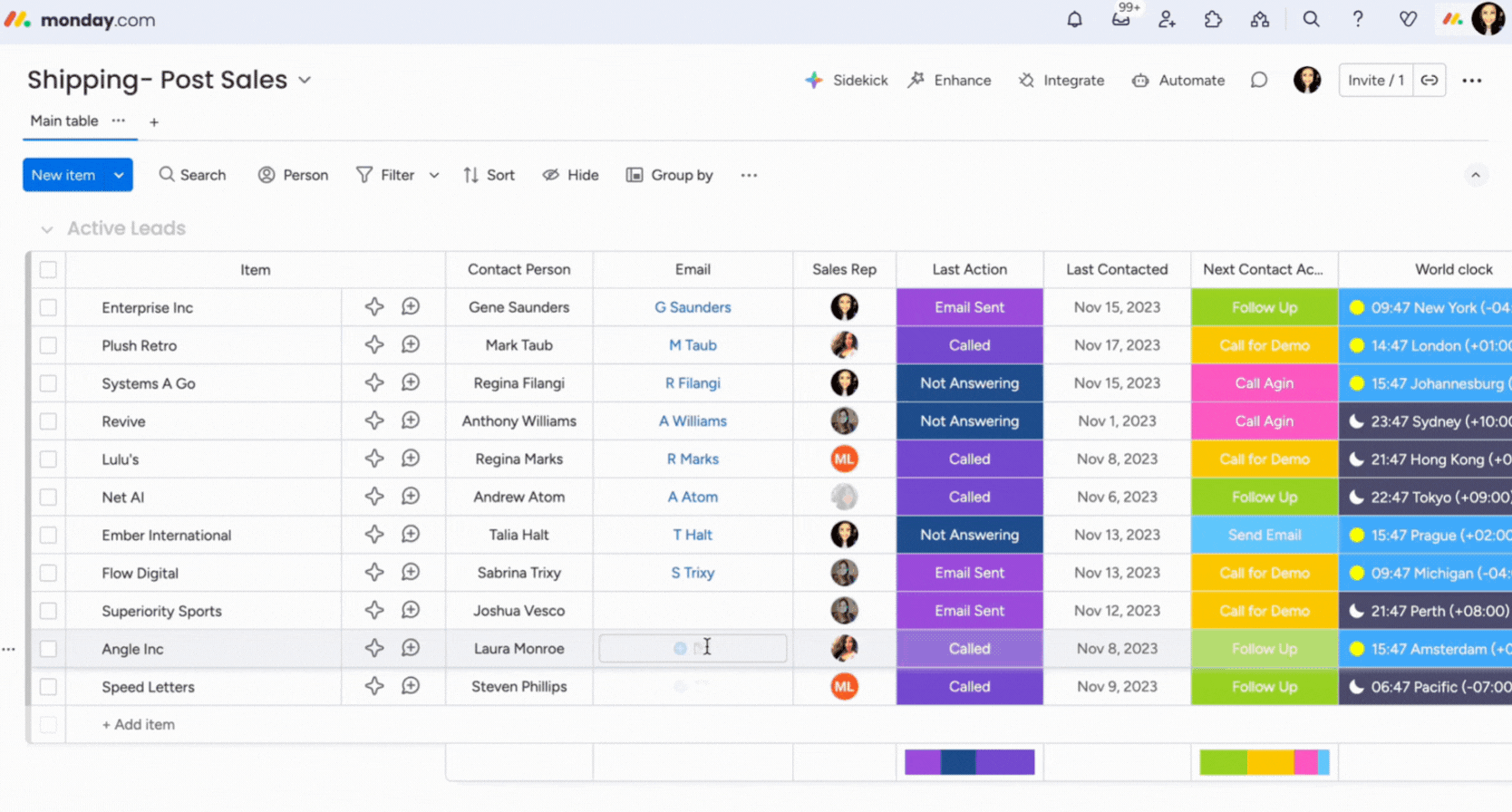This screenshot has width=1512, height=812.
Task: Open the update conversation icon for Enterprise Inc
Action: 411,306
